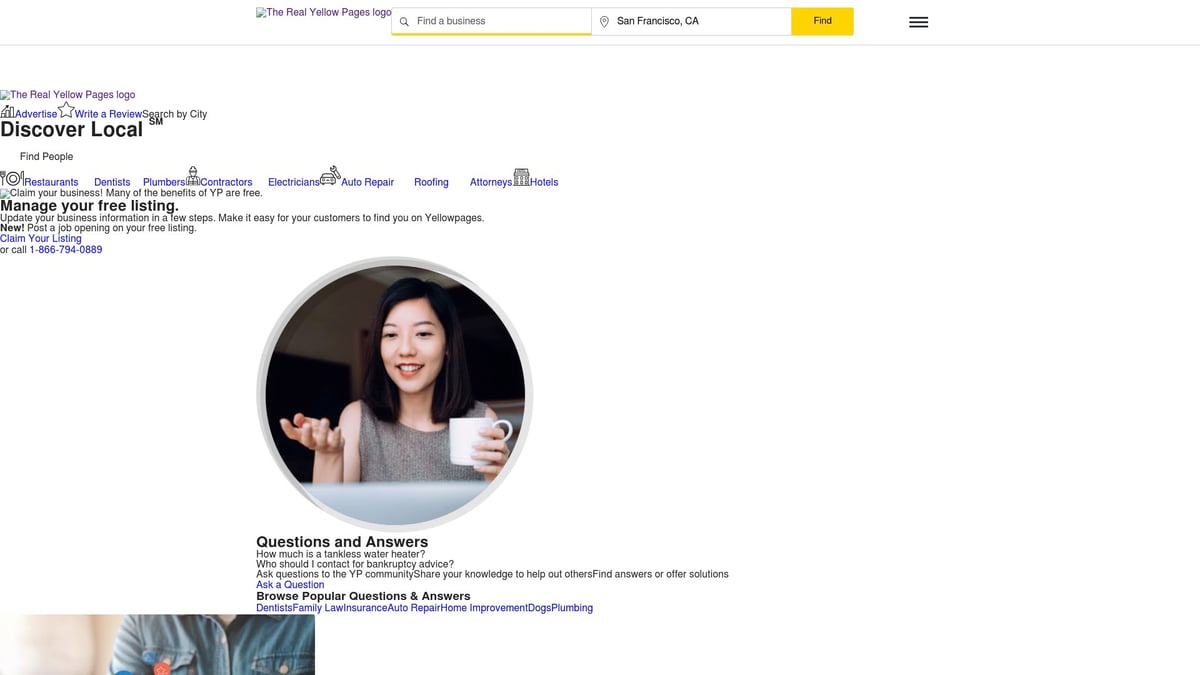
Task: Click the Contractors worker icon
Action: tap(193, 176)
